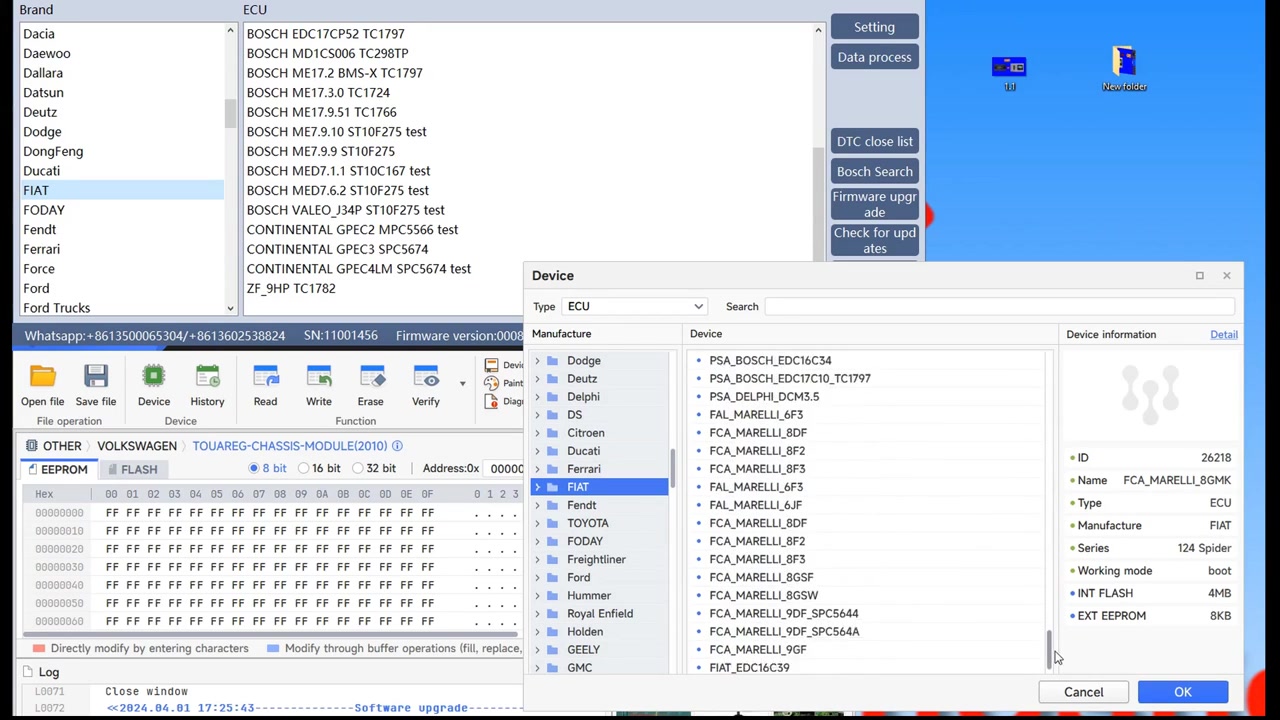The width and height of the screenshot is (1280, 720).
Task: Expand the Freightliner manufacturer tree node
Action: pos(538,559)
